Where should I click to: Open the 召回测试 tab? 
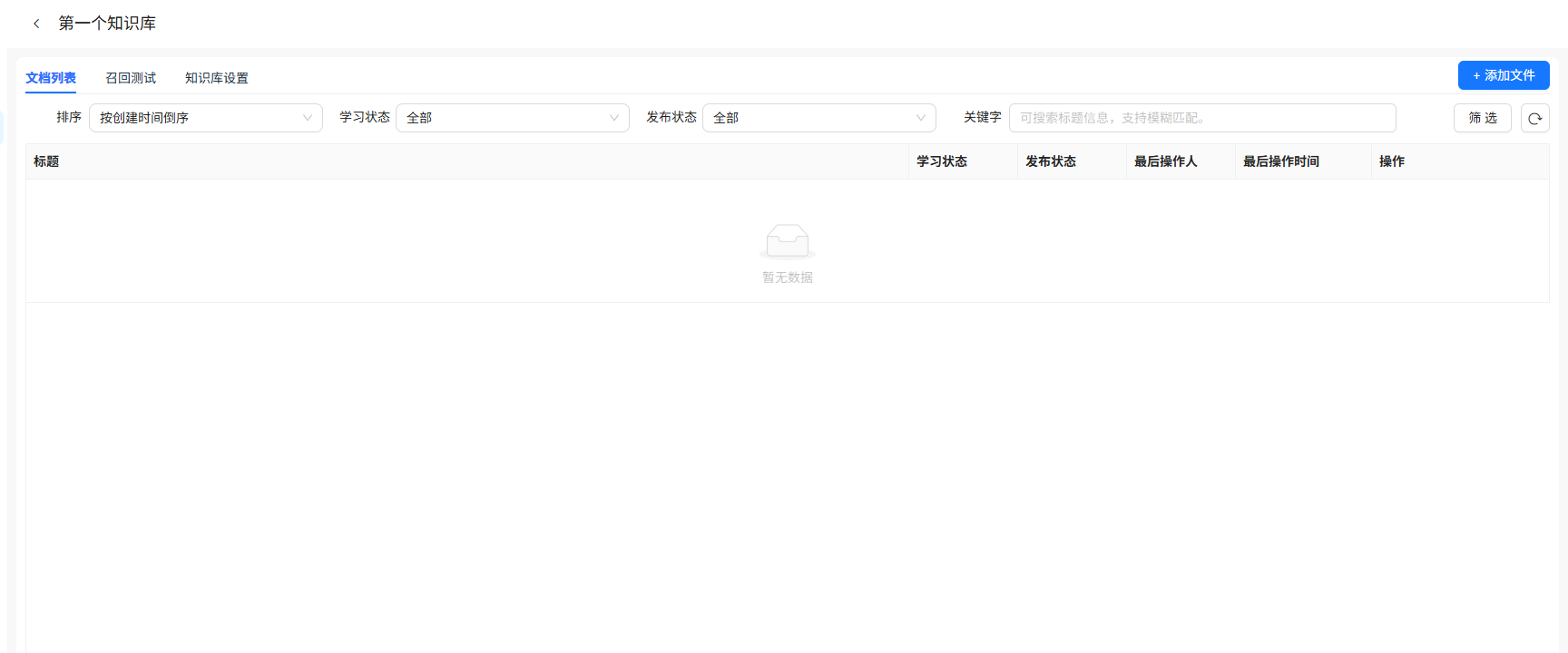click(x=131, y=78)
